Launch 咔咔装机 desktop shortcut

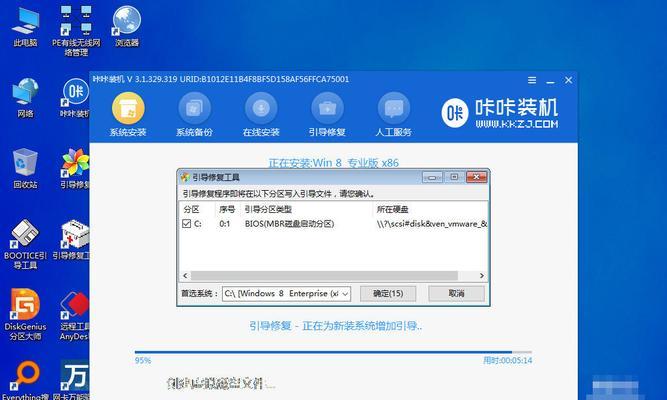point(75,98)
